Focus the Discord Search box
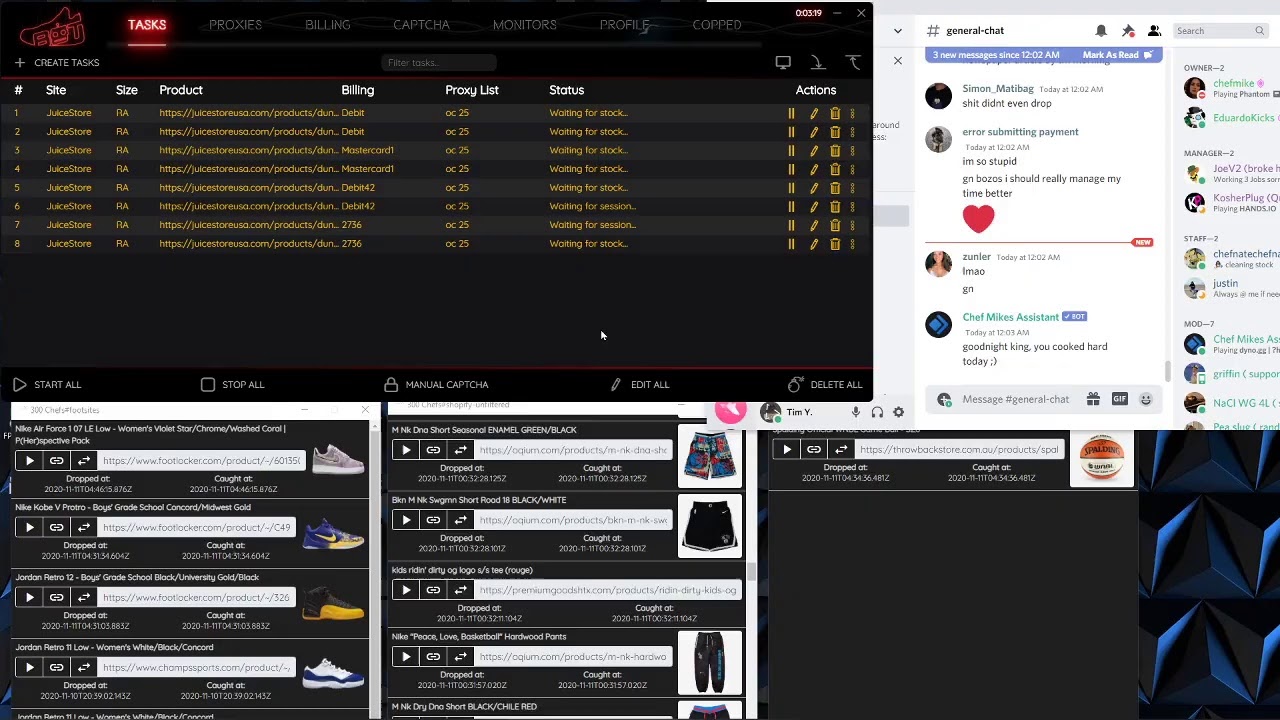 [x=1220, y=31]
